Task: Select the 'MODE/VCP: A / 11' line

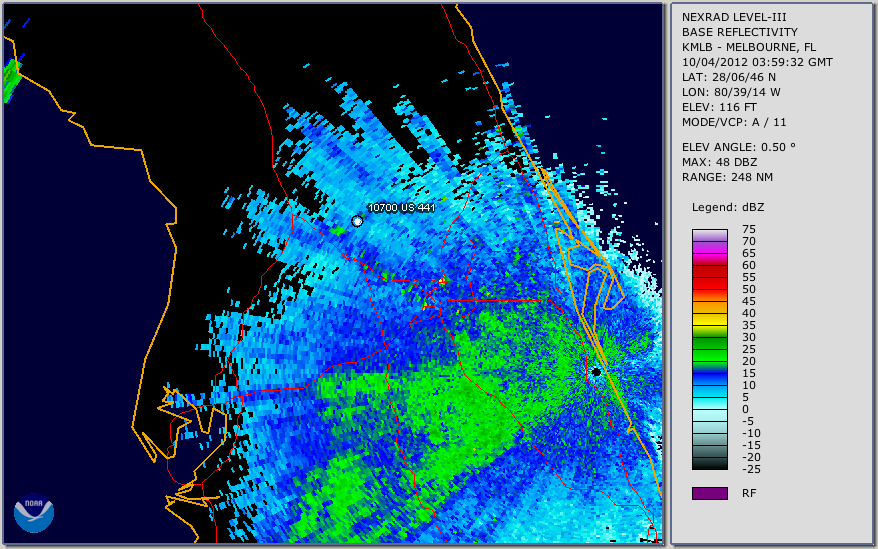Action: pos(734,122)
